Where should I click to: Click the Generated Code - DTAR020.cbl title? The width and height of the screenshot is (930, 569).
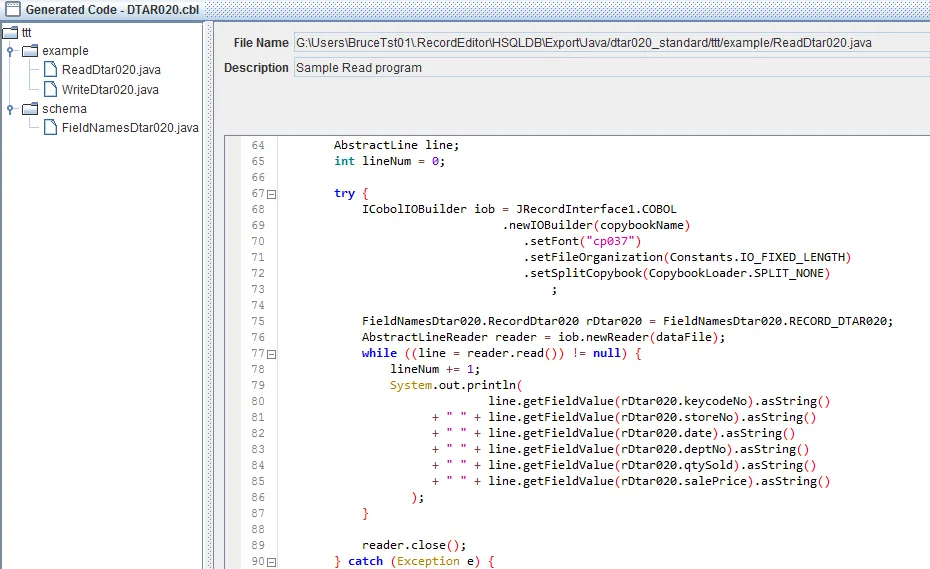coord(112,9)
